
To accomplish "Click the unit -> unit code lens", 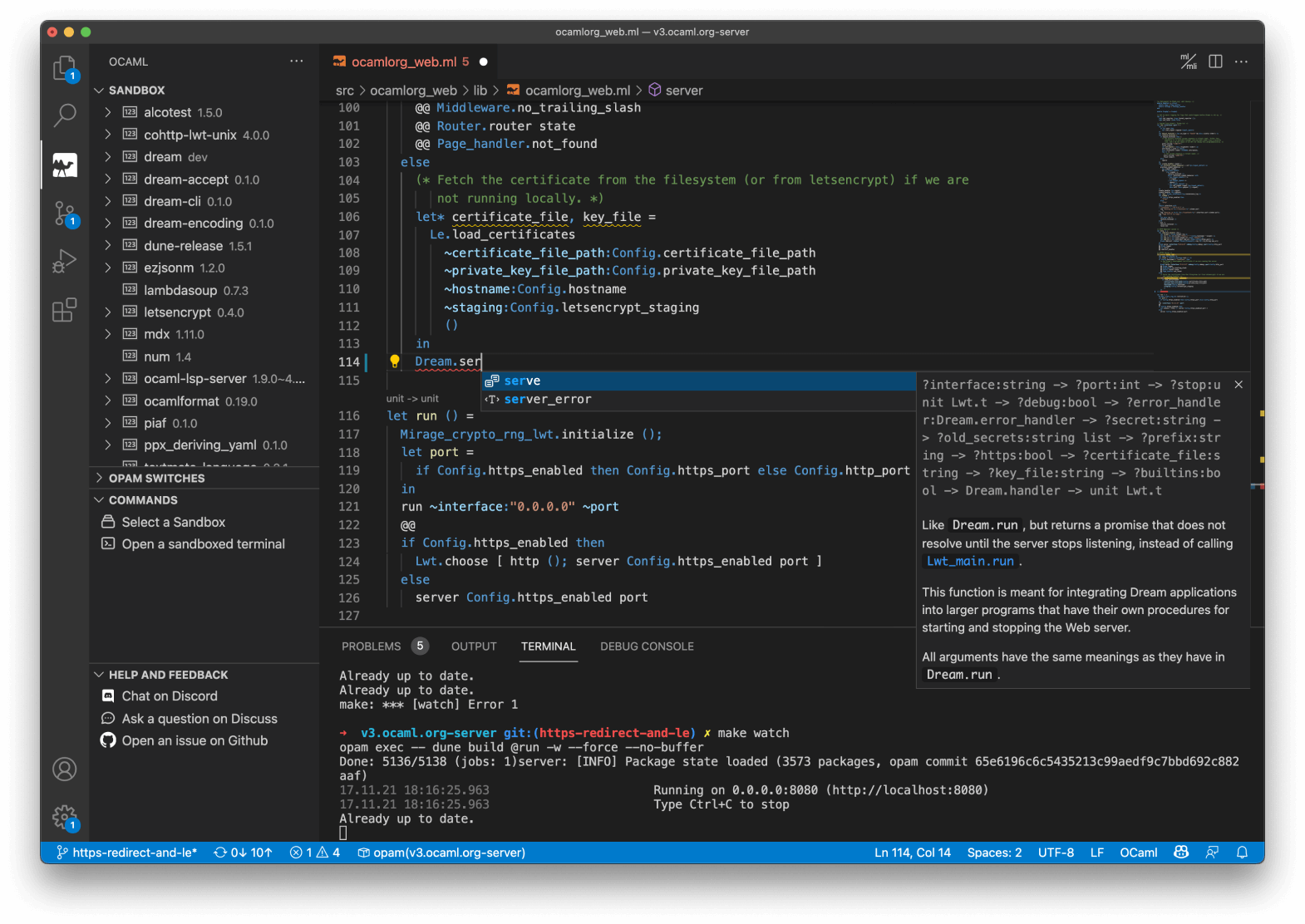I will point(412,399).
